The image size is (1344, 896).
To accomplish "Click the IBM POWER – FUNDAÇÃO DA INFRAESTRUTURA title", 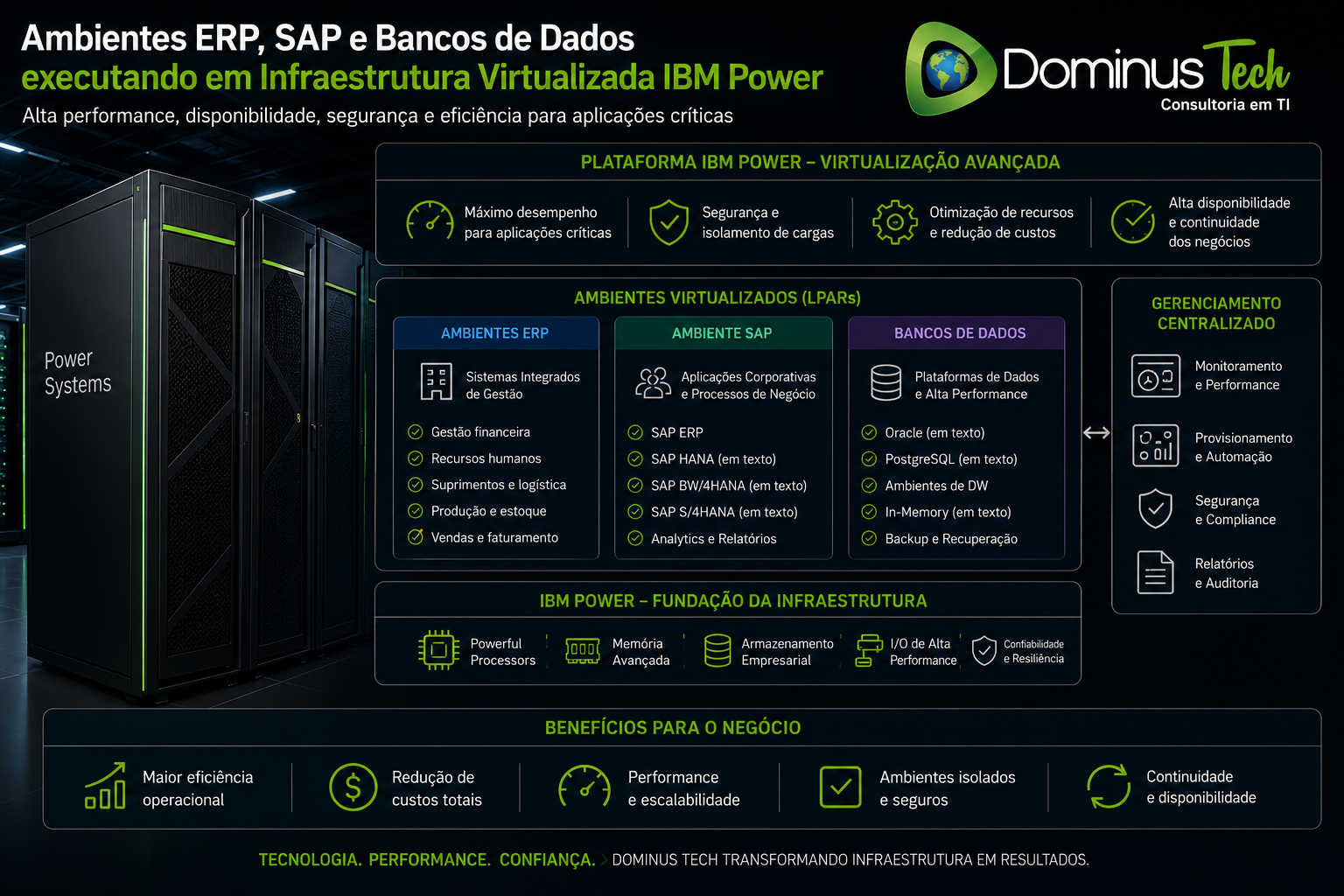I will 733,601.
